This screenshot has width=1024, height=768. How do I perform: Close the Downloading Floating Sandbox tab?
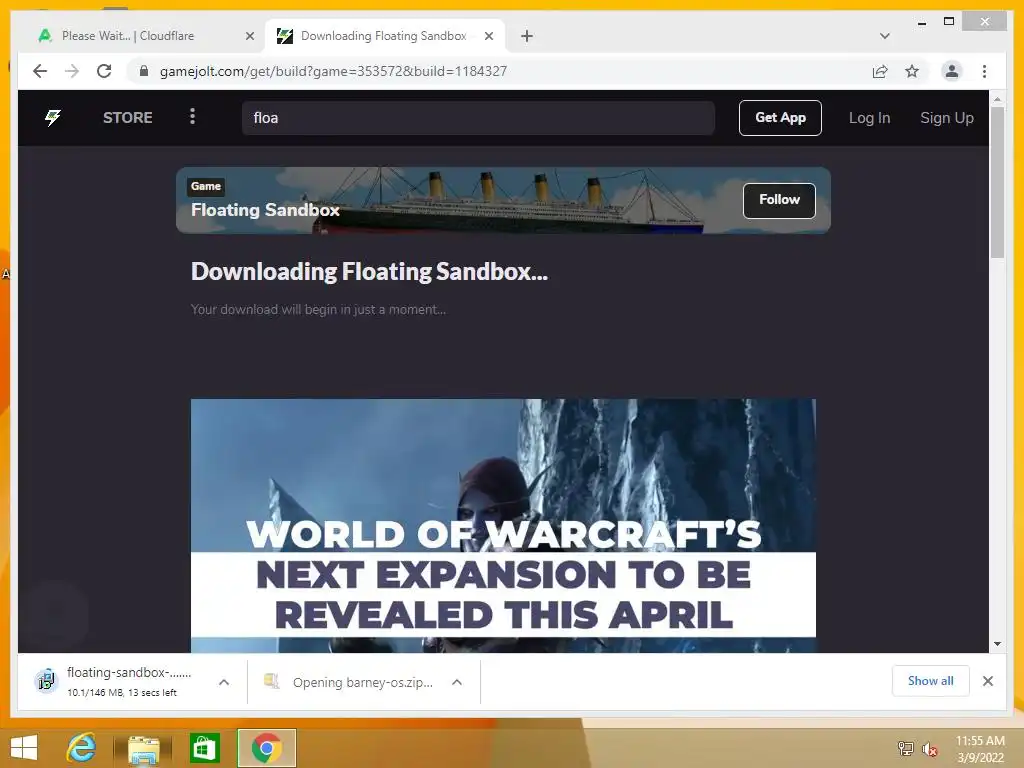[x=488, y=36]
